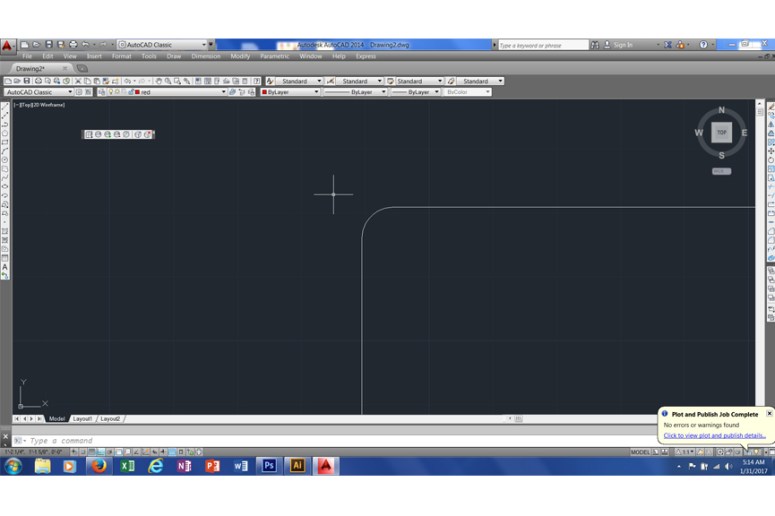Open Autodesk Exchange Apps icon in title bar
Screen dimensions: 775x516
pos(668,45)
